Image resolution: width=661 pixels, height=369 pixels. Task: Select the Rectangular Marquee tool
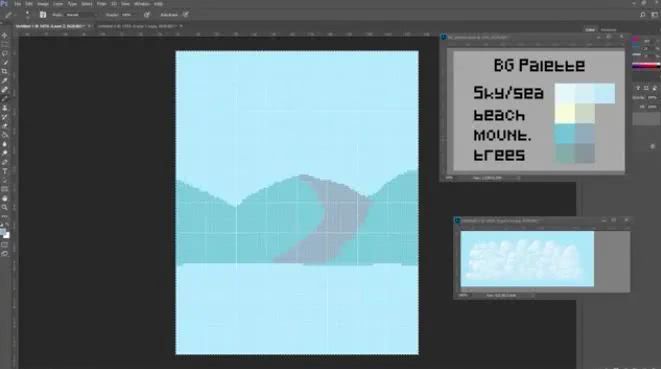5,45
